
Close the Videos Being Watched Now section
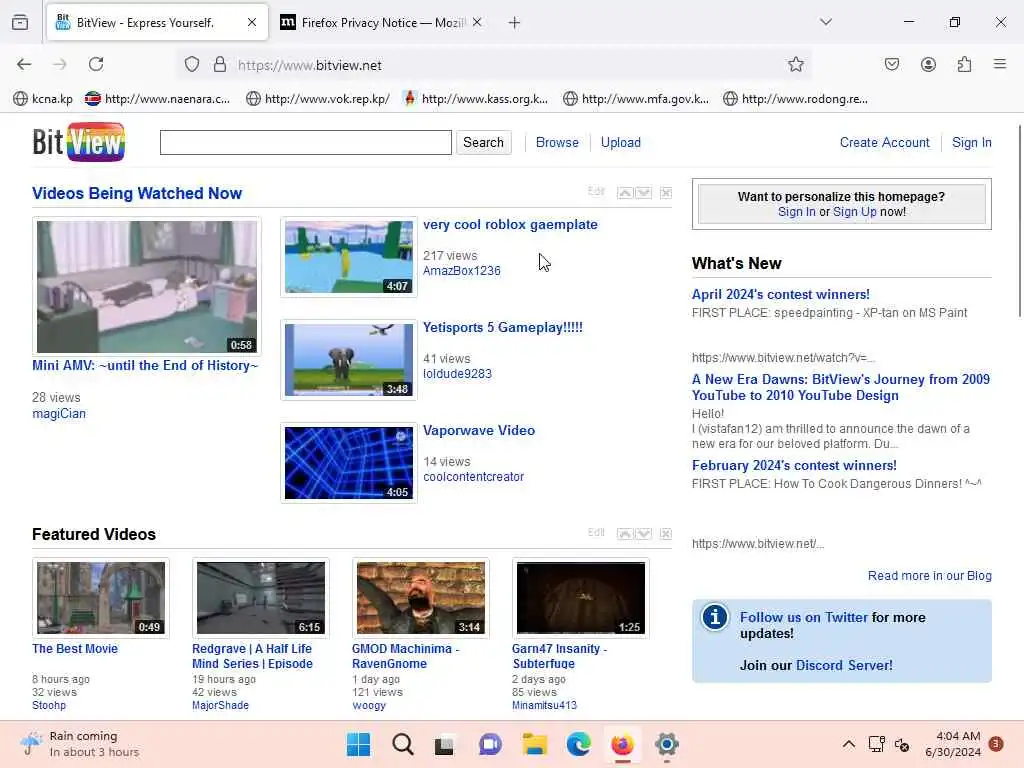tap(665, 193)
